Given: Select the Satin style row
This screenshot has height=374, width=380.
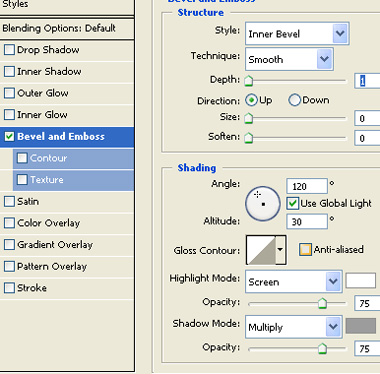Looking at the screenshot, I should (67, 201).
